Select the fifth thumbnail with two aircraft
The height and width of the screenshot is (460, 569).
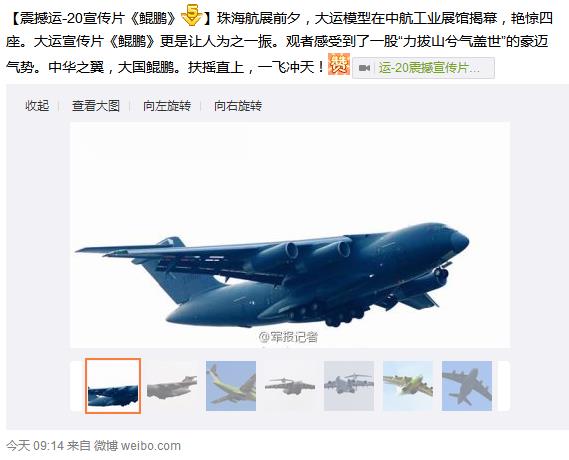click(349, 386)
